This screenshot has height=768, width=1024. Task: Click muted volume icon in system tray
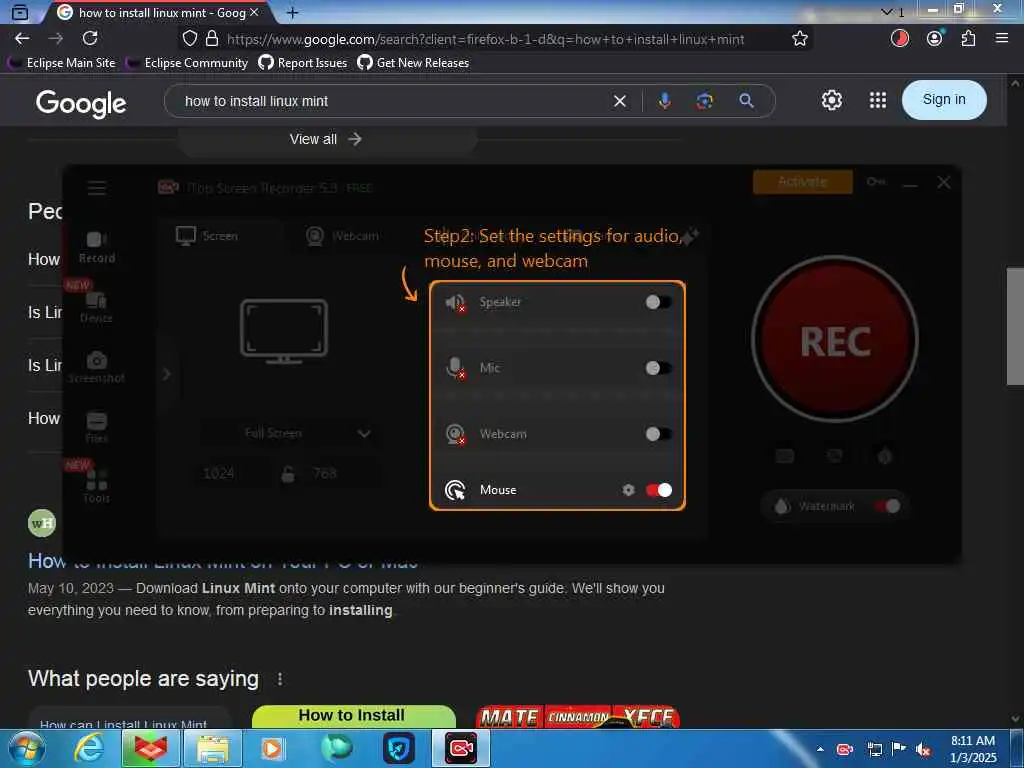pos(923,750)
